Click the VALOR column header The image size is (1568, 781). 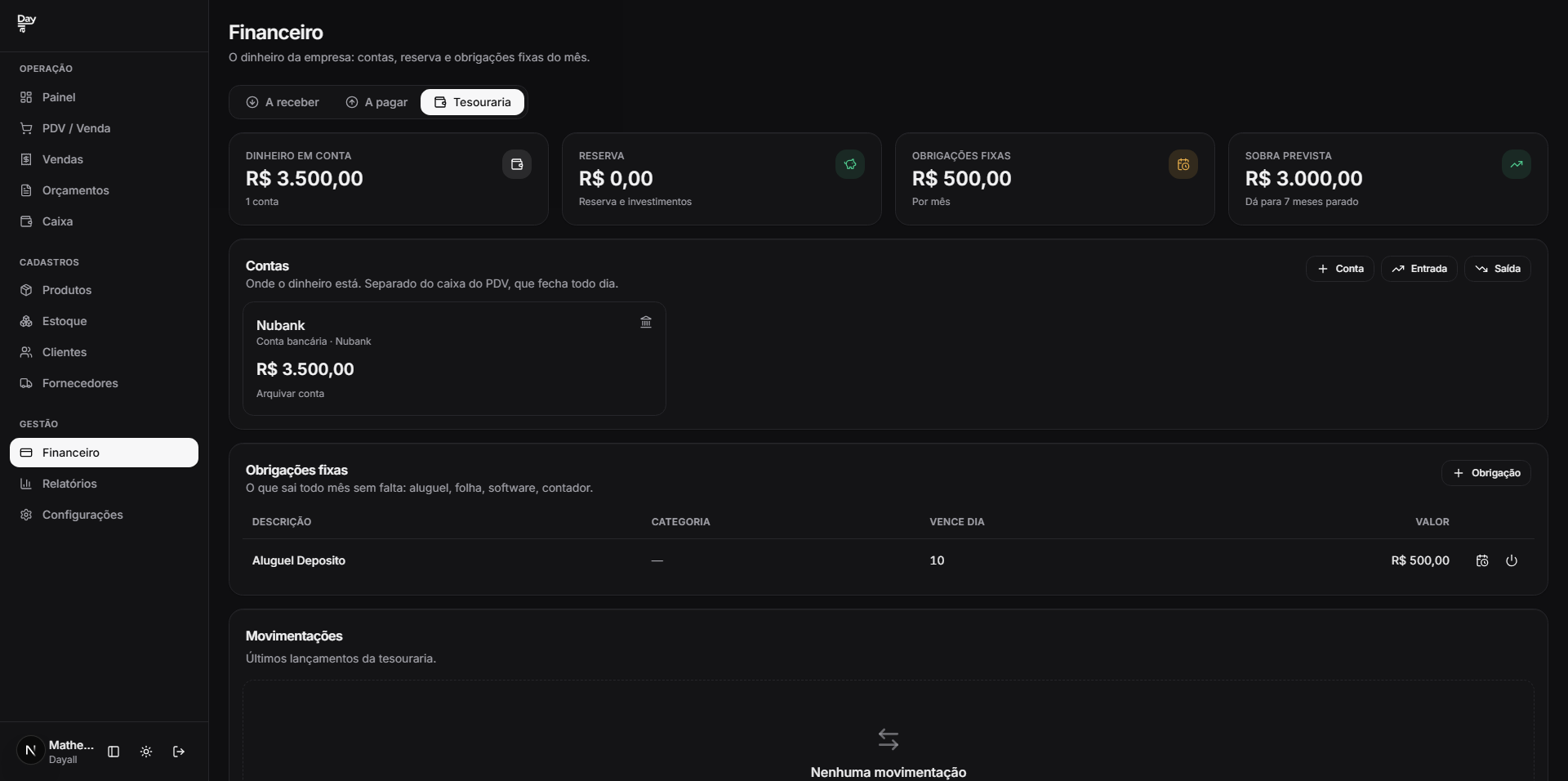[1432, 522]
